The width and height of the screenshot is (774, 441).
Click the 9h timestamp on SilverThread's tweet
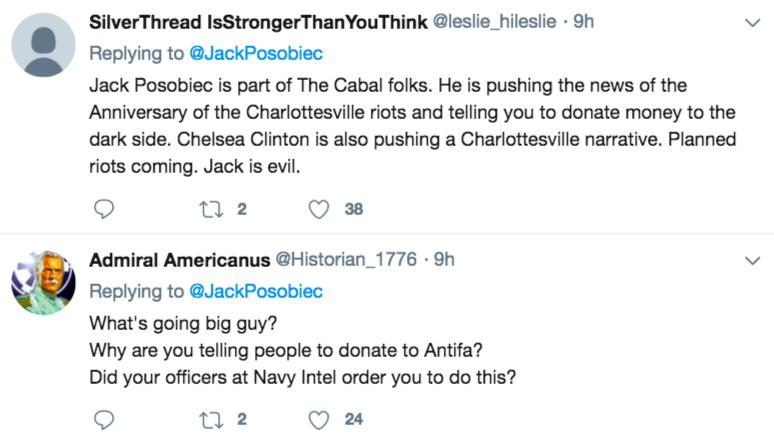coord(583,21)
